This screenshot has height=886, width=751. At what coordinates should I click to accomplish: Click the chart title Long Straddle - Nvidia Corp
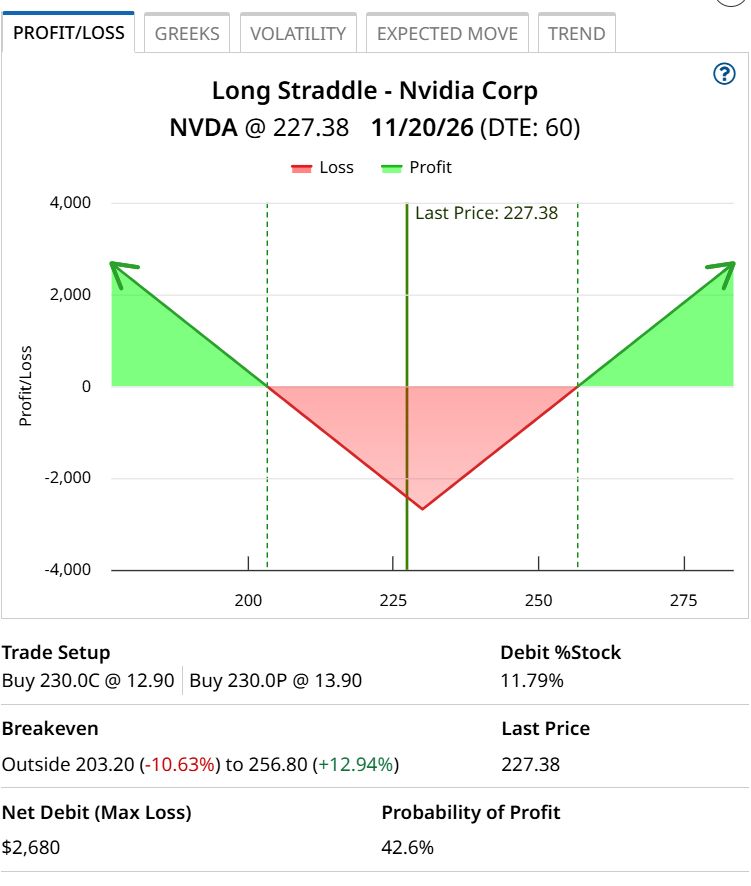click(x=375, y=90)
